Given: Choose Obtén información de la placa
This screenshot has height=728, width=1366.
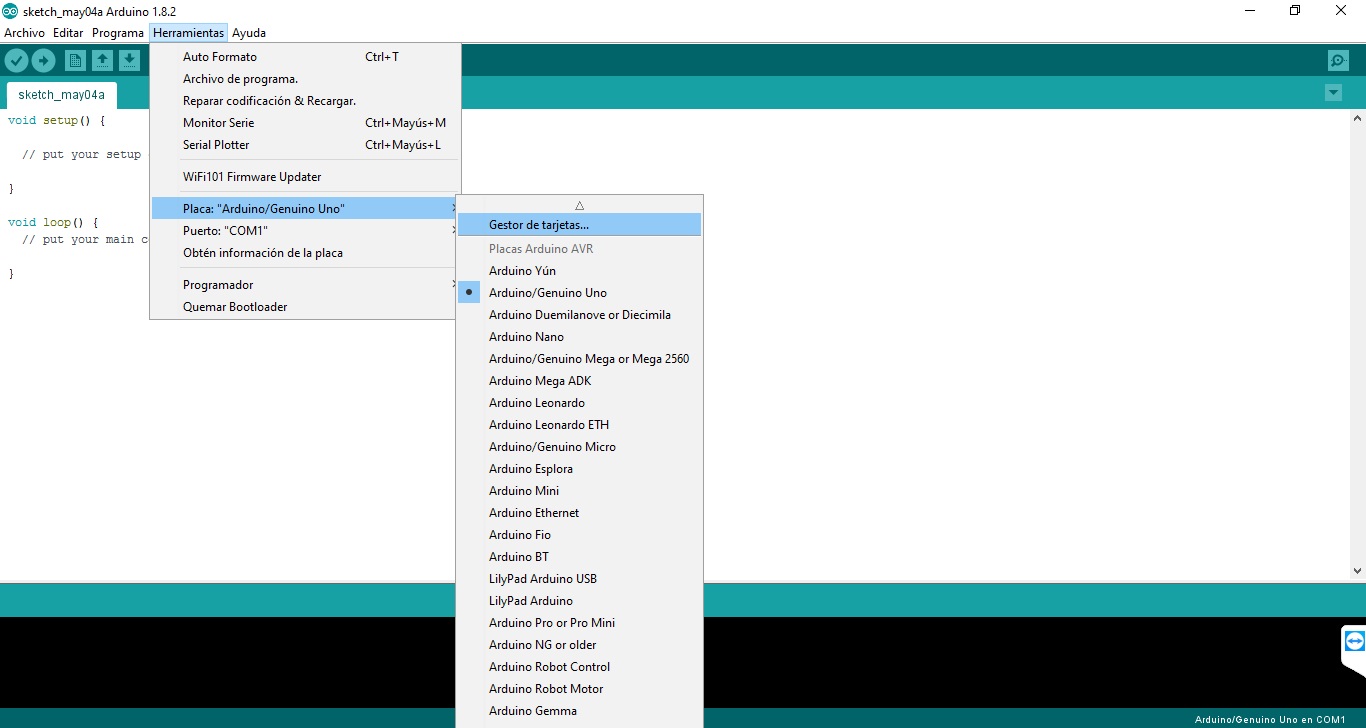Looking at the screenshot, I should [x=305, y=253].
